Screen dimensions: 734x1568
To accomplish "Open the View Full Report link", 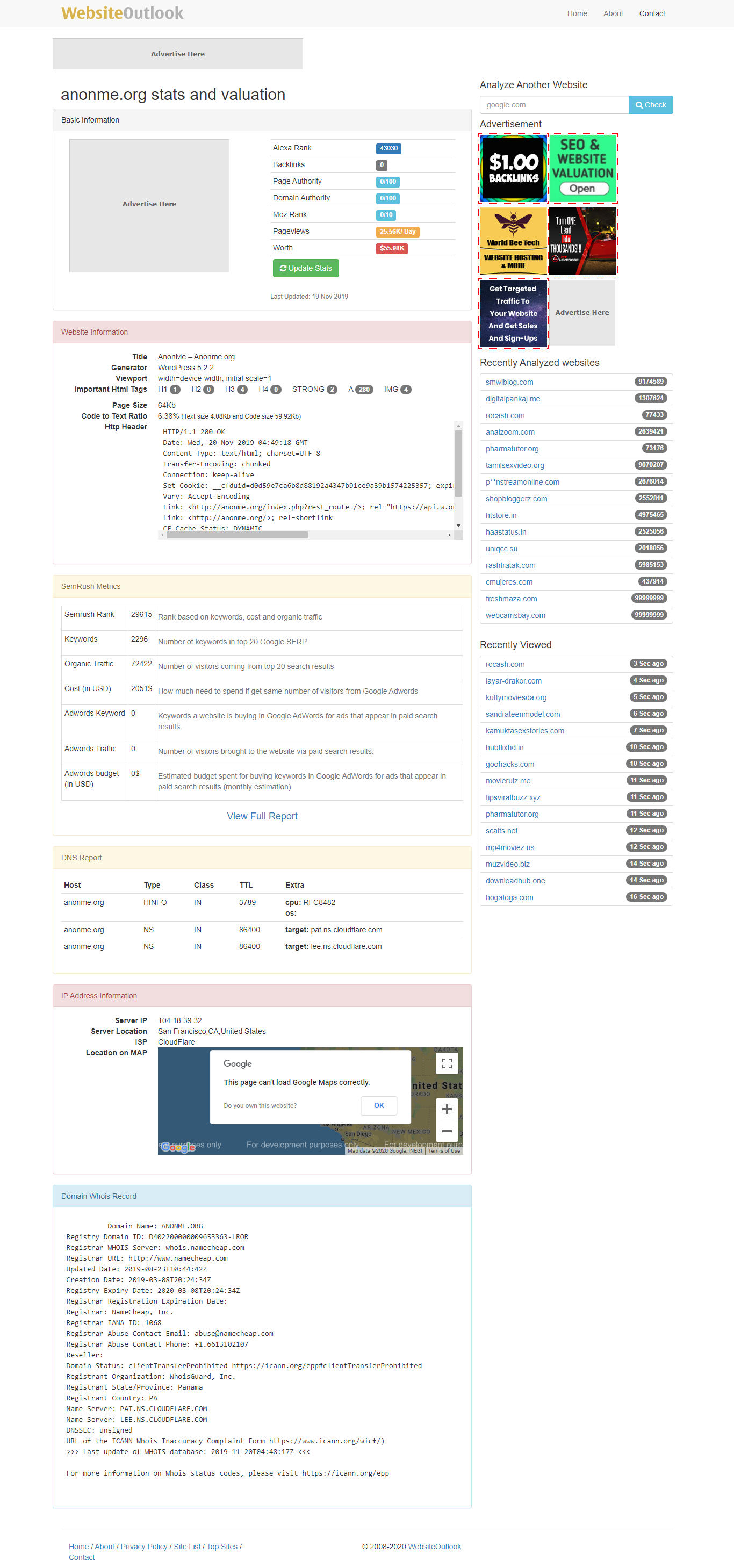I will coord(262,816).
